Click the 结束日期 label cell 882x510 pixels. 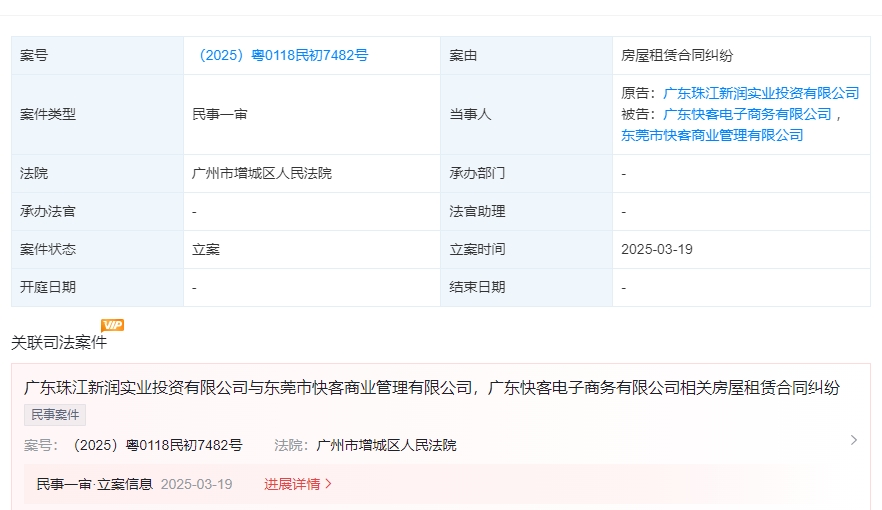(526, 287)
